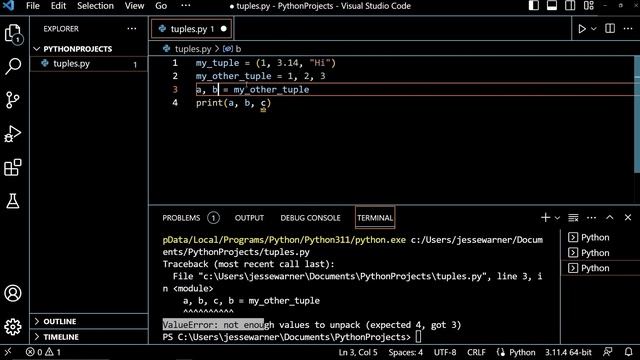Screen dimensions: 640x360
Task: Open Source Control view icon
Action: coord(13,100)
